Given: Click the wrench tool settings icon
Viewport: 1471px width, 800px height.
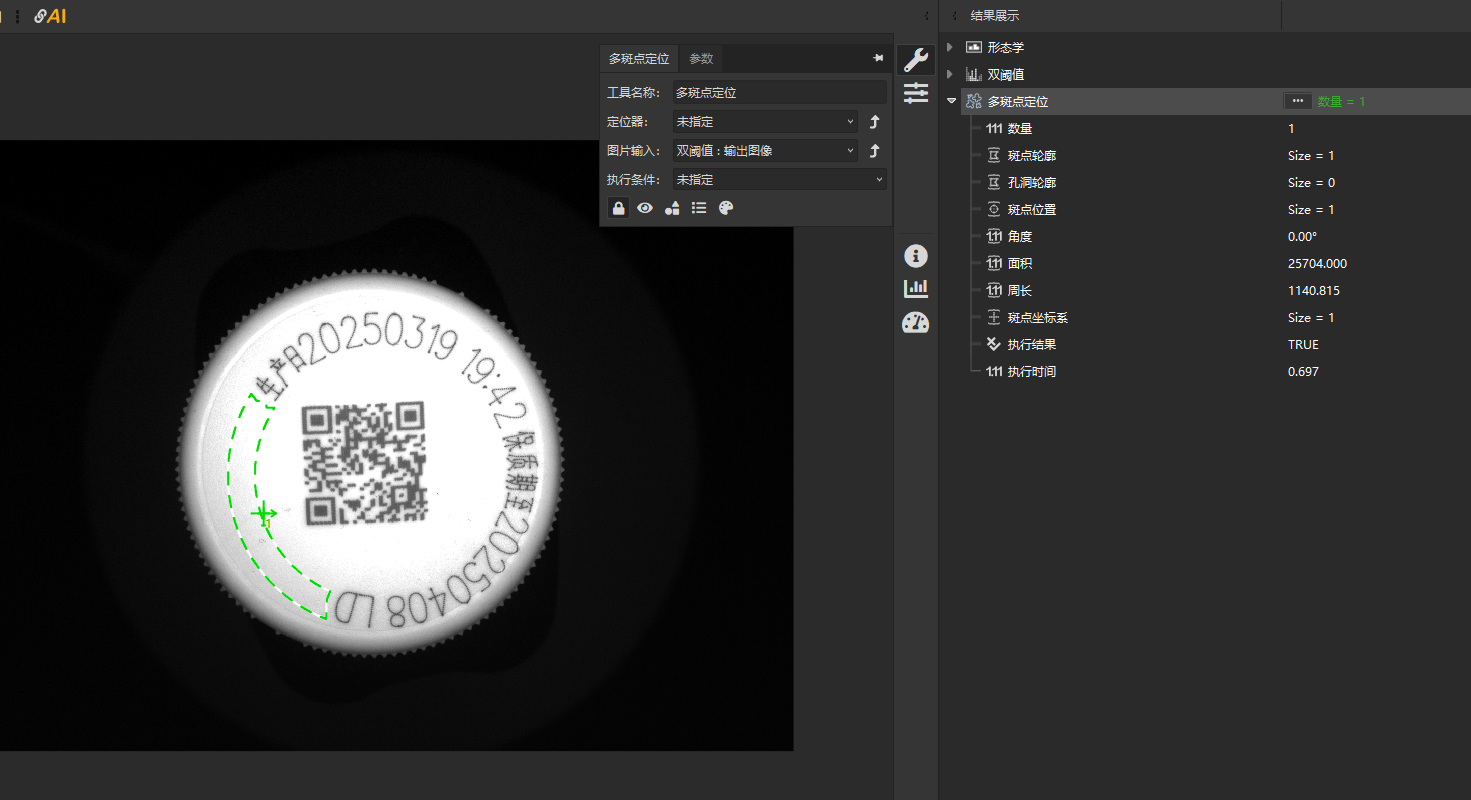Looking at the screenshot, I should coord(916,60).
